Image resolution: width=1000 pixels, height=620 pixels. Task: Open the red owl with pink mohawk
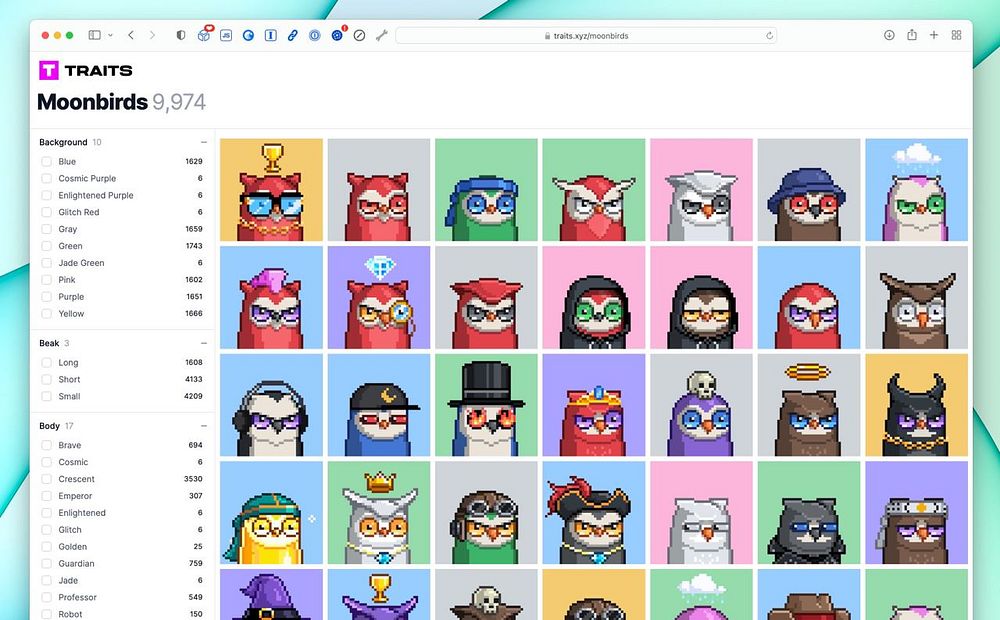(271, 297)
